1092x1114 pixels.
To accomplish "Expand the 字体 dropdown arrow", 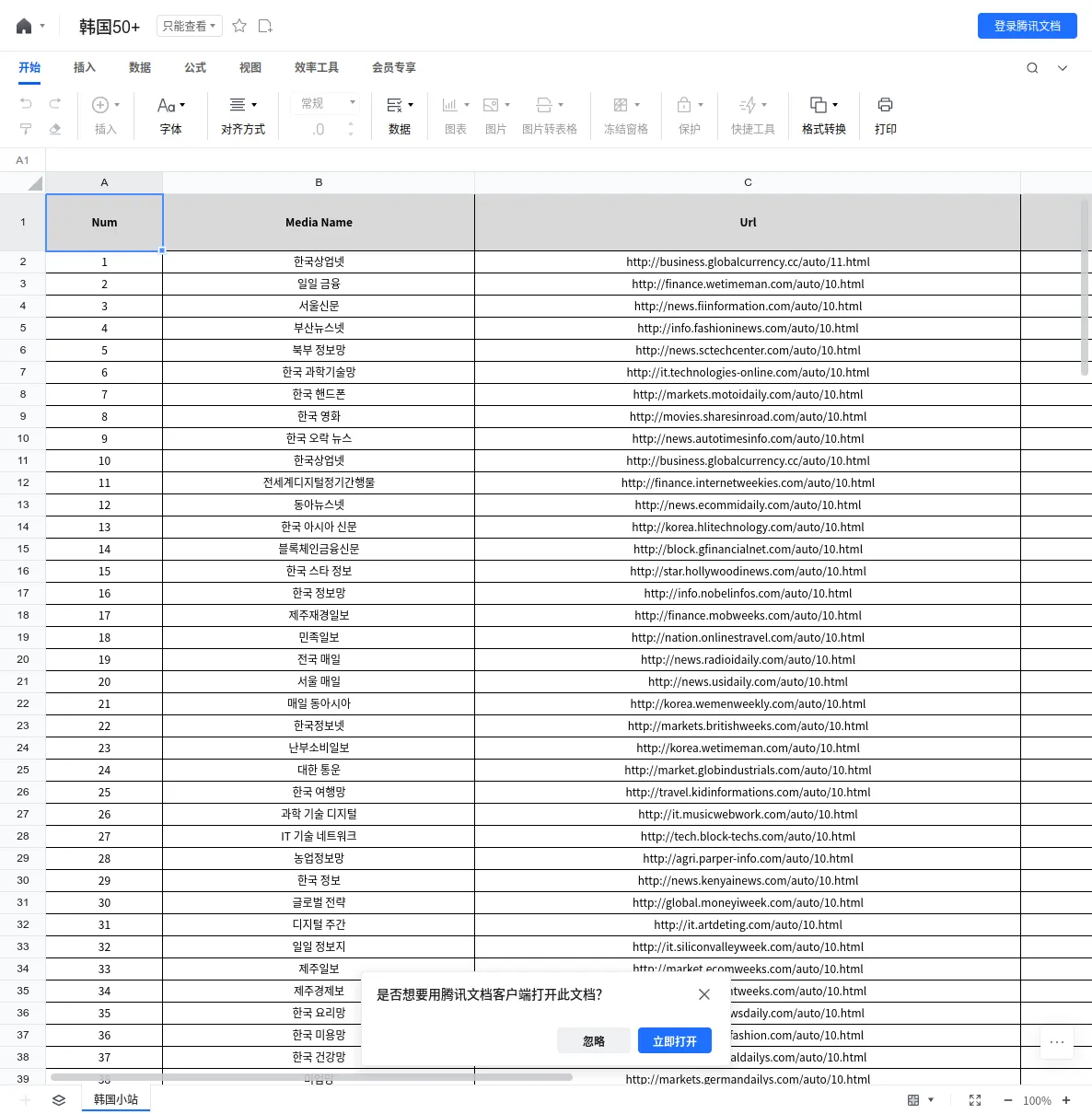I will pyautogui.click(x=182, y=105).
